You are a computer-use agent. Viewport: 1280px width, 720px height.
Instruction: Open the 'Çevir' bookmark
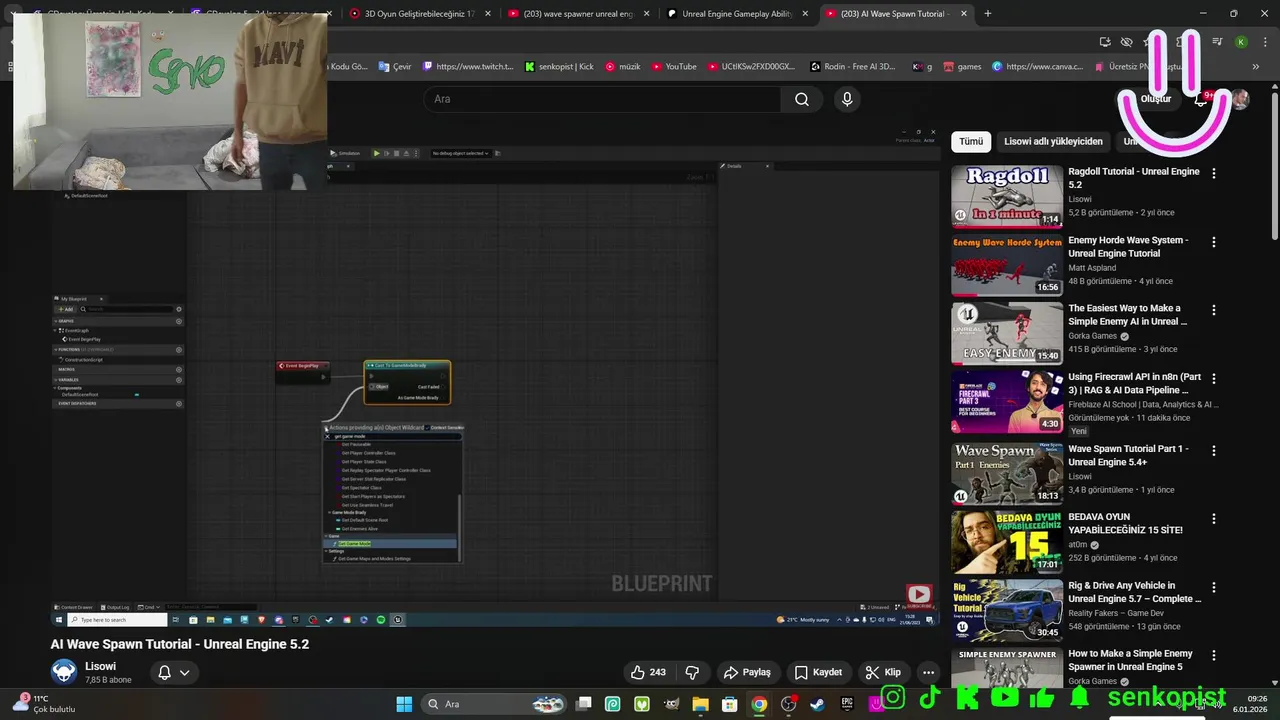pyautogui.click(x=395, y=67)
